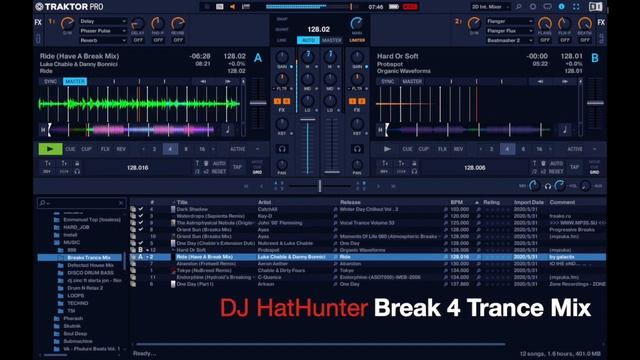Sort by the Artist column header
This screenshot has width=640, height=360.
click(264, 202)
